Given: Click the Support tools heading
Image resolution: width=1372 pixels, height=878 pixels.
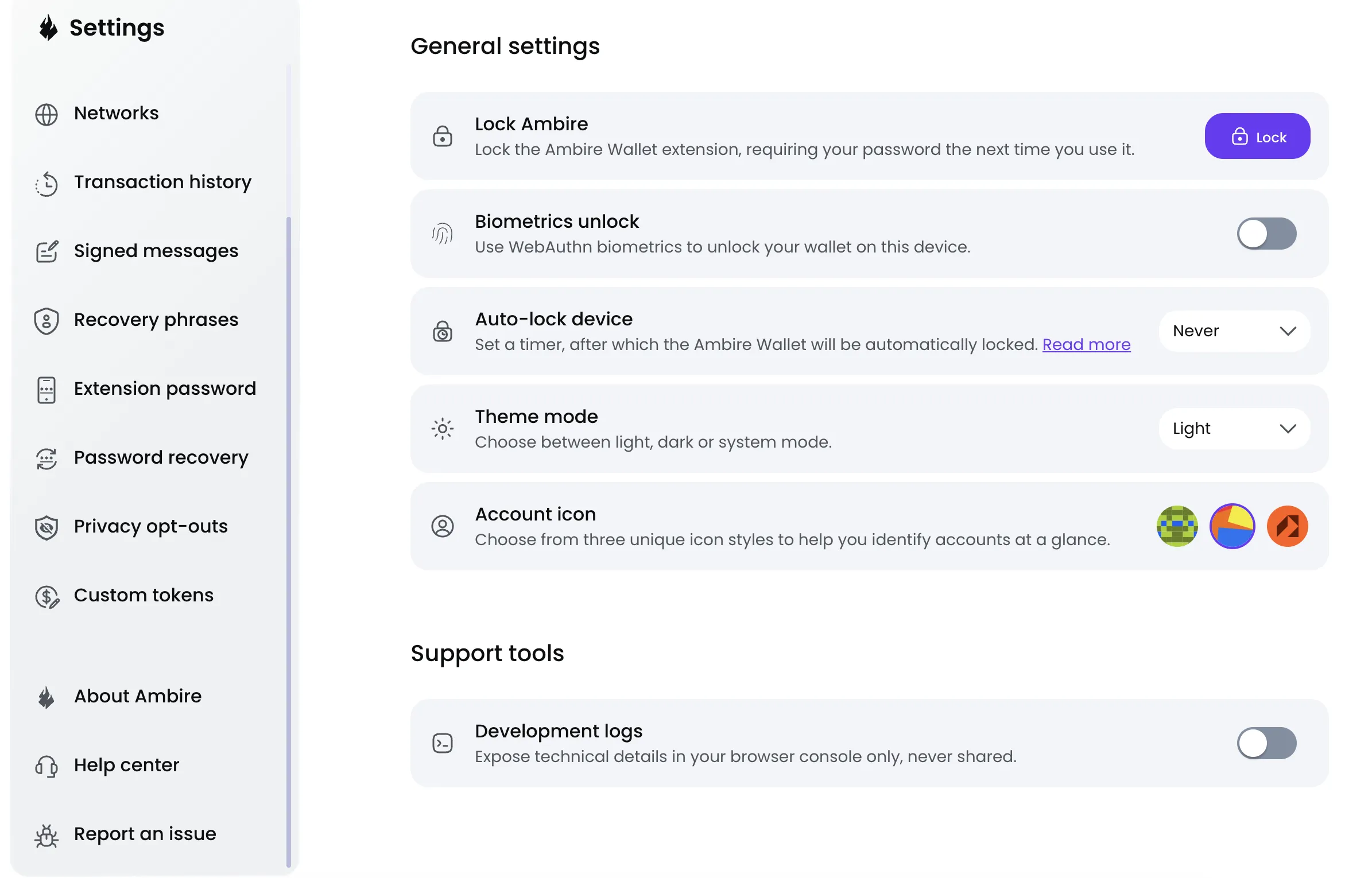Looking at the screenshot, I should 487,653.
